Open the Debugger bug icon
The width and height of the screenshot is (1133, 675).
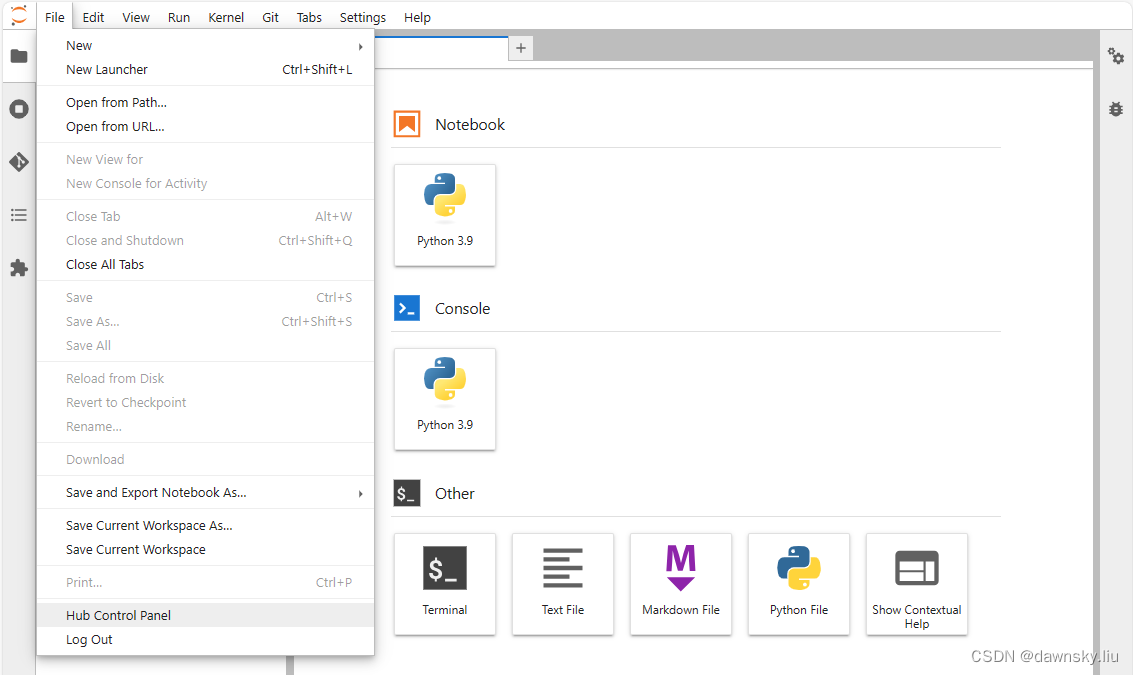point(1116,108)
